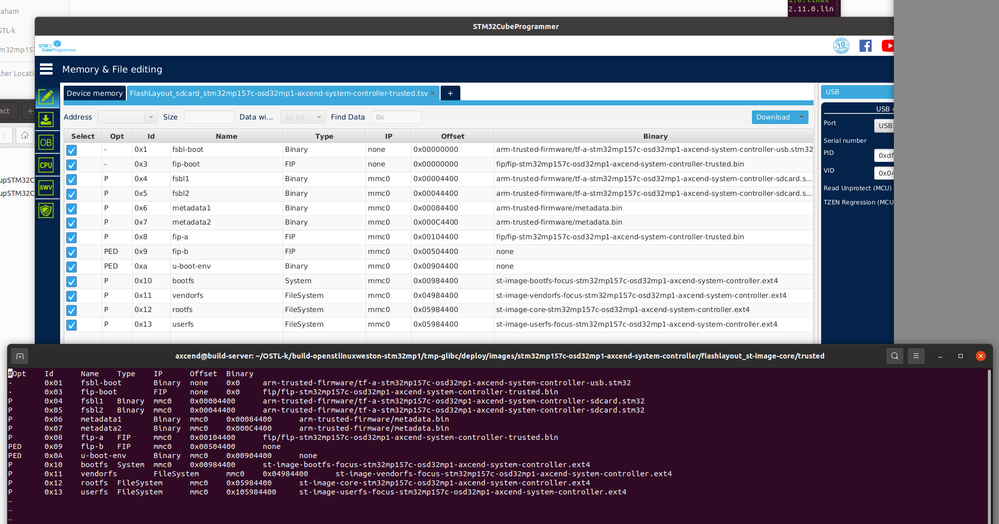Open the USB connection type dropdown

(857, 92)
